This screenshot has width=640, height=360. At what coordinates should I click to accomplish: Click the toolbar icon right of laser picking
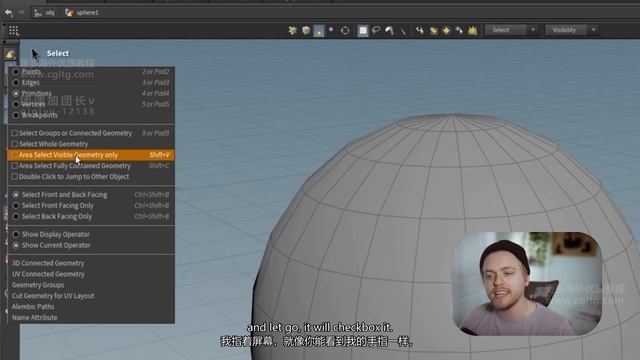tap(419, 30)
